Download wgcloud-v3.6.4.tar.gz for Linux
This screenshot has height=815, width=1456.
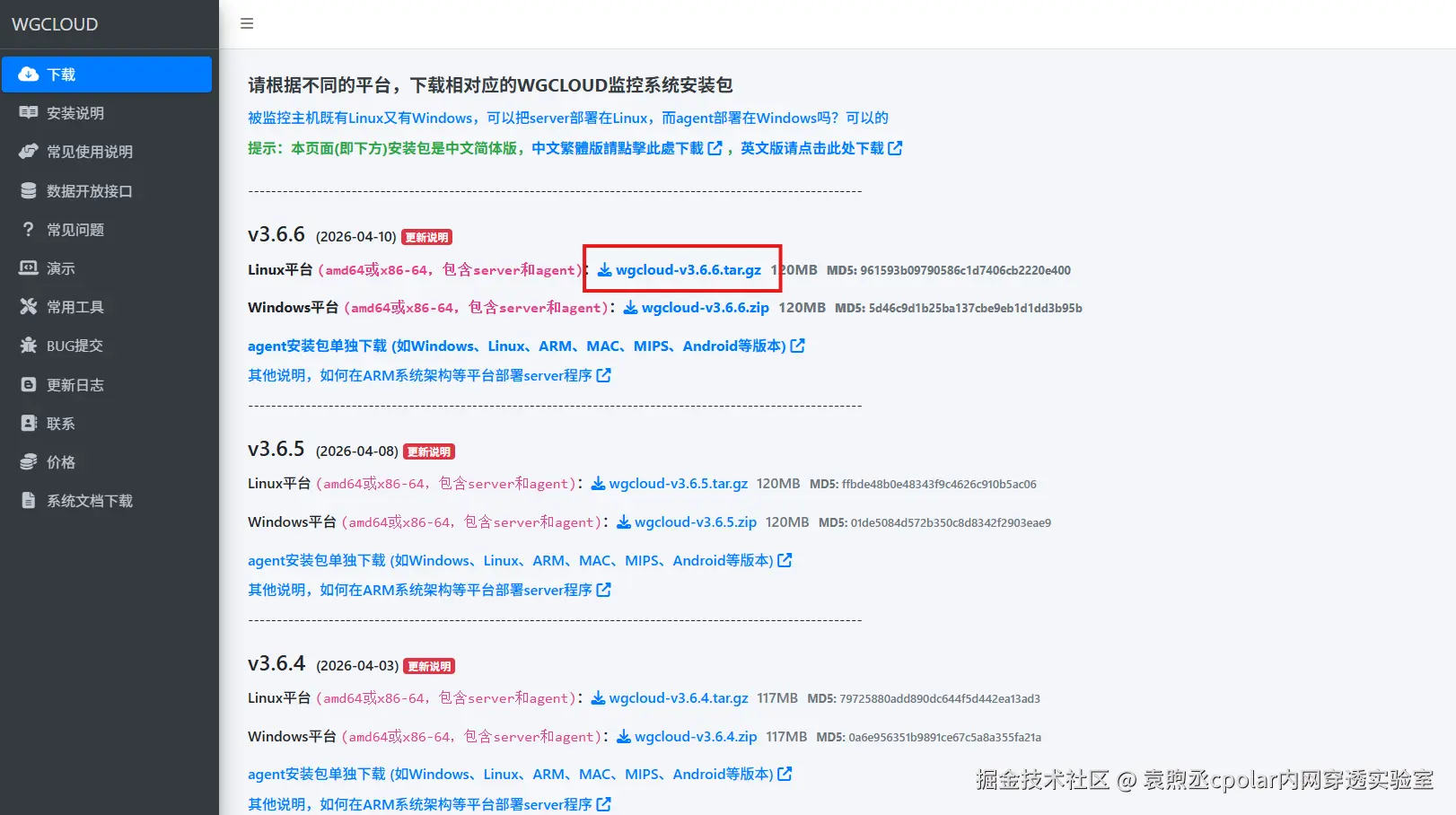click(x=670, y=698)
